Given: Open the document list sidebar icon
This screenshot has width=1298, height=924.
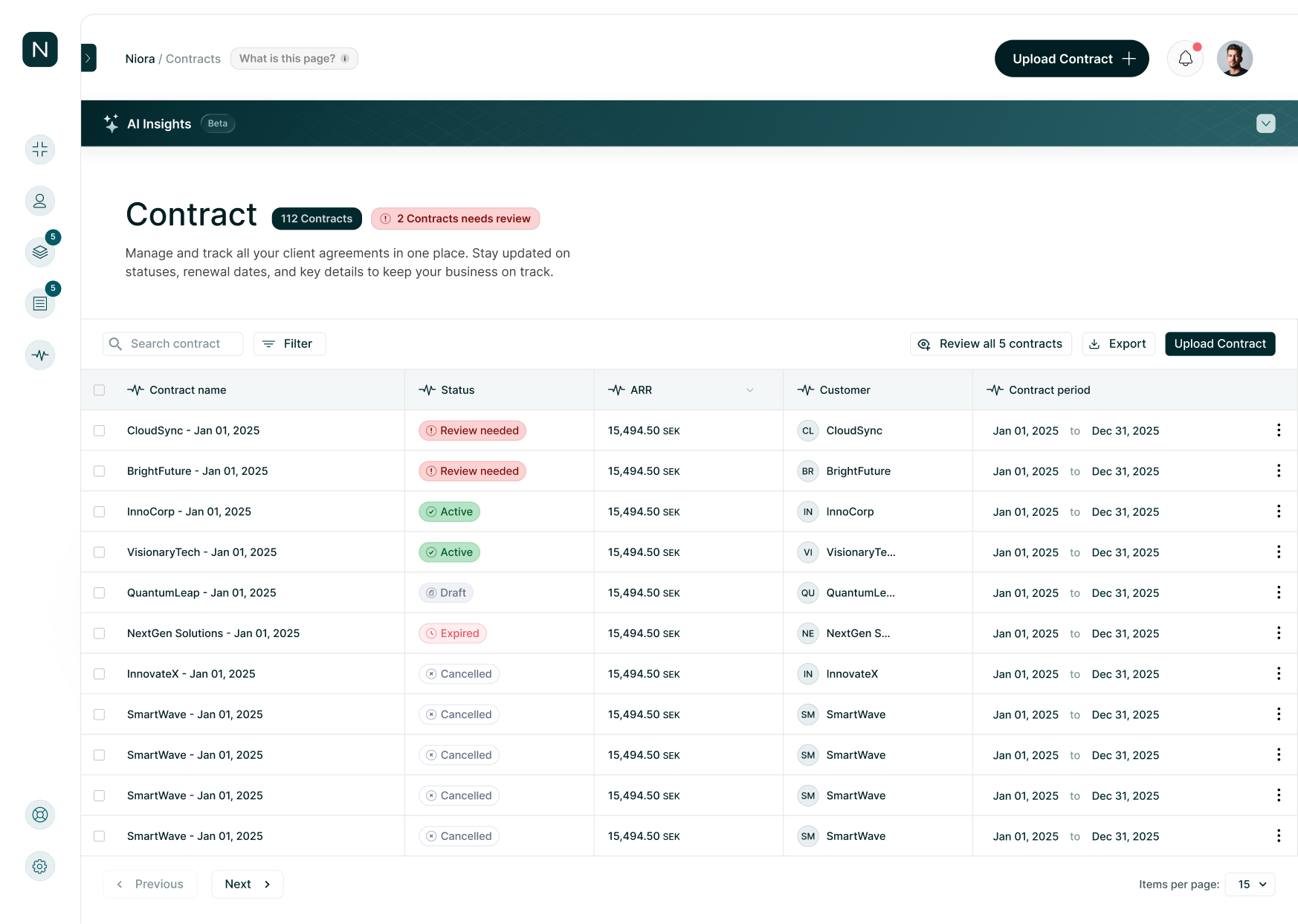Looking at the screenshot, I should point(40,303).
